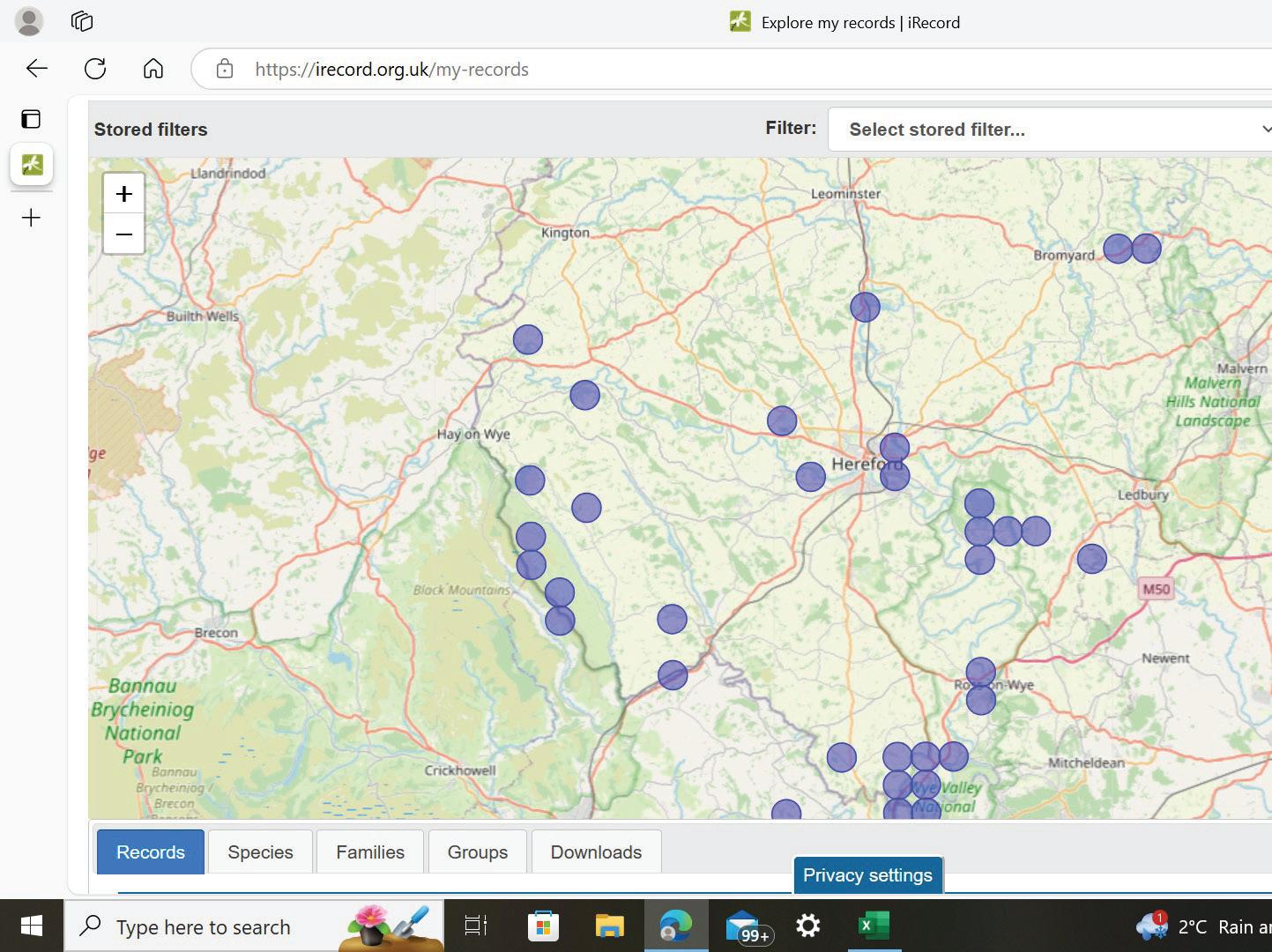This screenshot has height=952, width=1272.
Task: Click the iRecord favicon in the title bar
Action: (x=740, y=22)
